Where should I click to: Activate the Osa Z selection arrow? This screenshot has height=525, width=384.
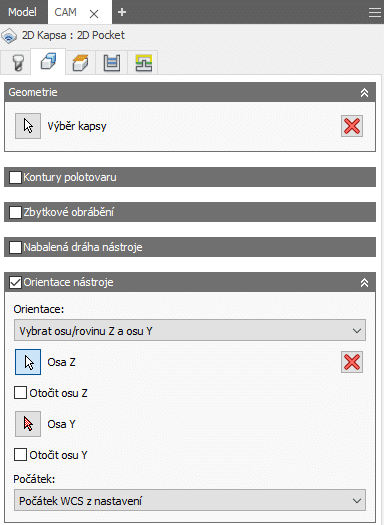(x=28, y=362)
